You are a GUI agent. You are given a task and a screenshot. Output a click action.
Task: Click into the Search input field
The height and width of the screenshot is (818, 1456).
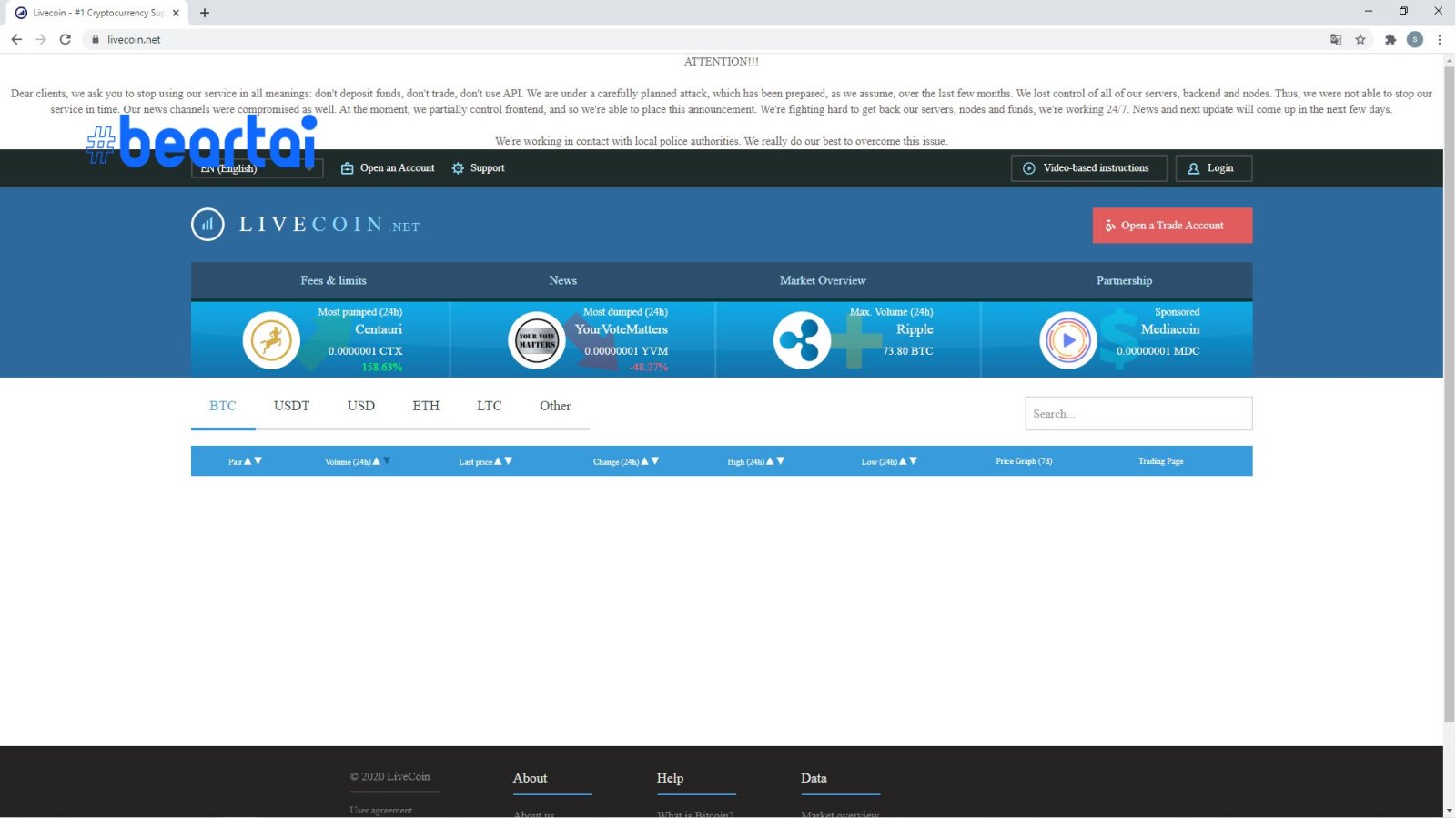point(1137,414)
